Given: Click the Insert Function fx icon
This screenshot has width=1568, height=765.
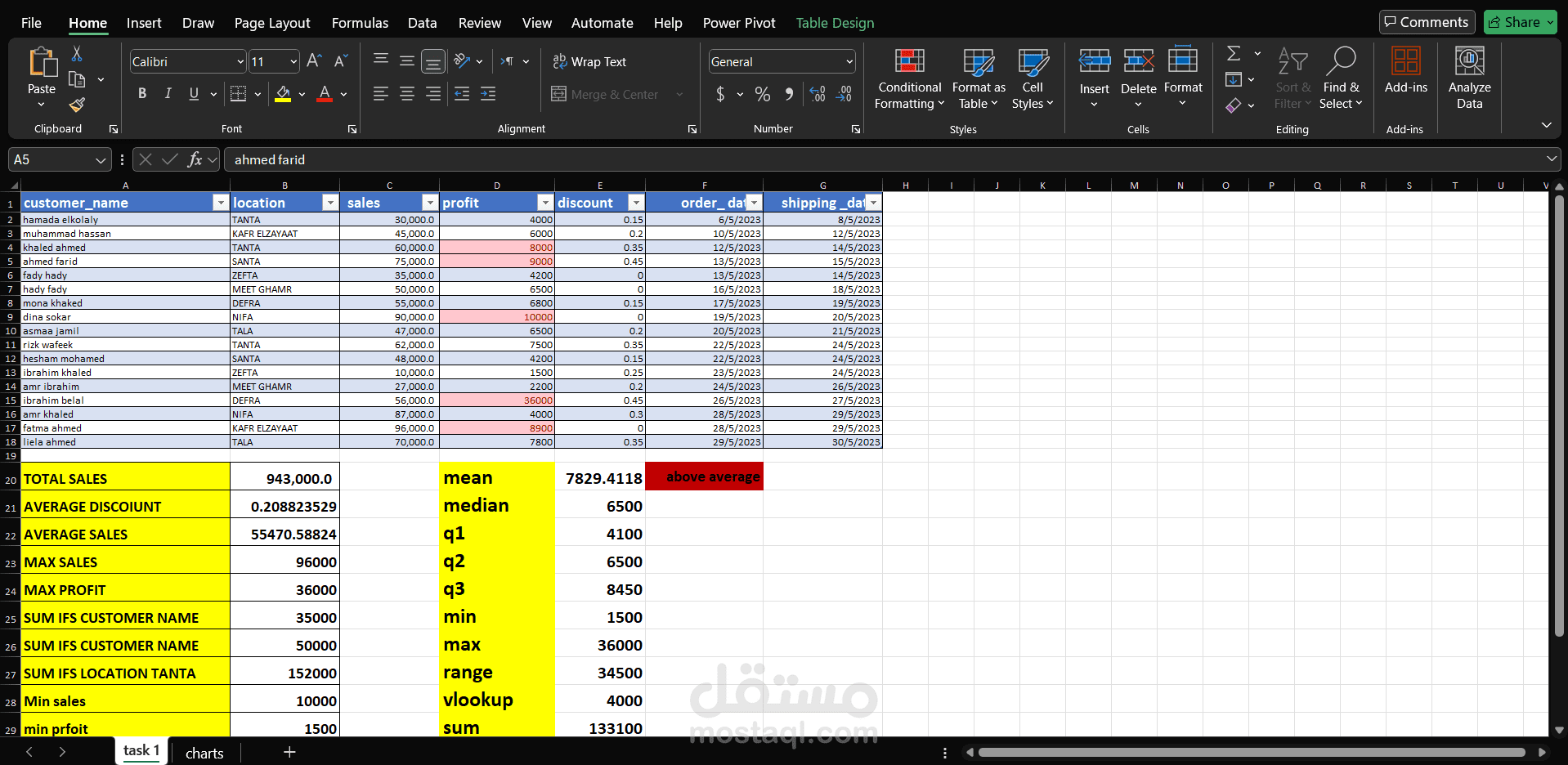Looking at the screenshot, I should pos(195,159).
